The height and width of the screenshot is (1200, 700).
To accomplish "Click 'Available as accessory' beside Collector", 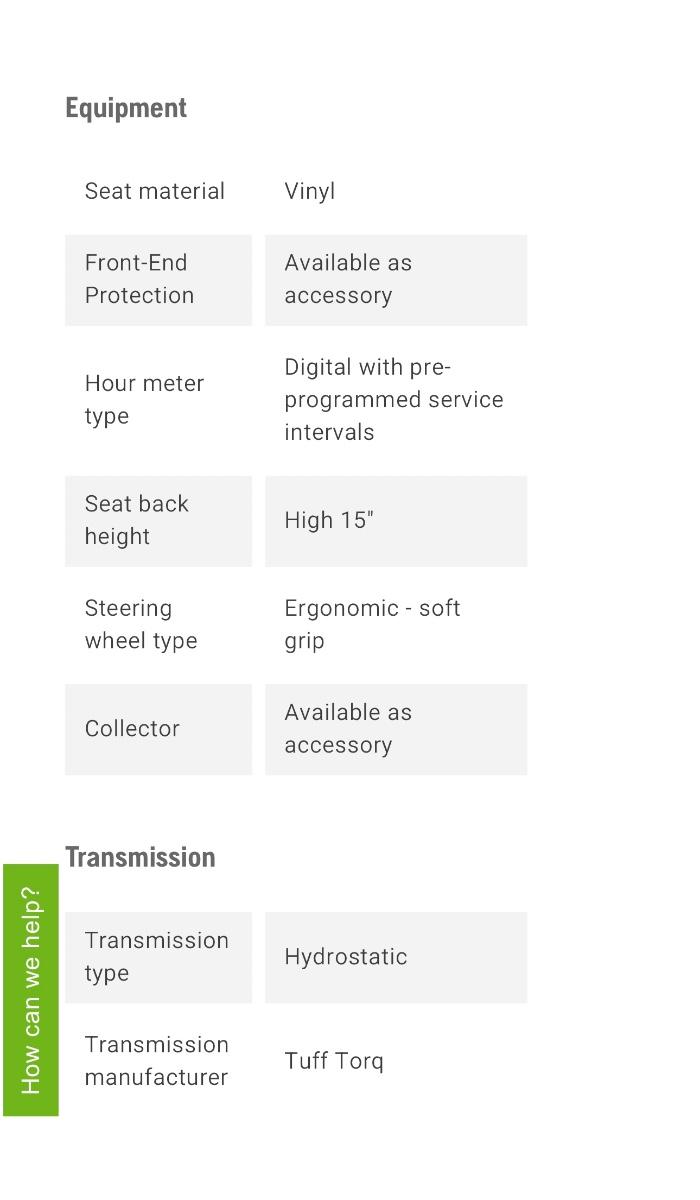I will (395, 729).
